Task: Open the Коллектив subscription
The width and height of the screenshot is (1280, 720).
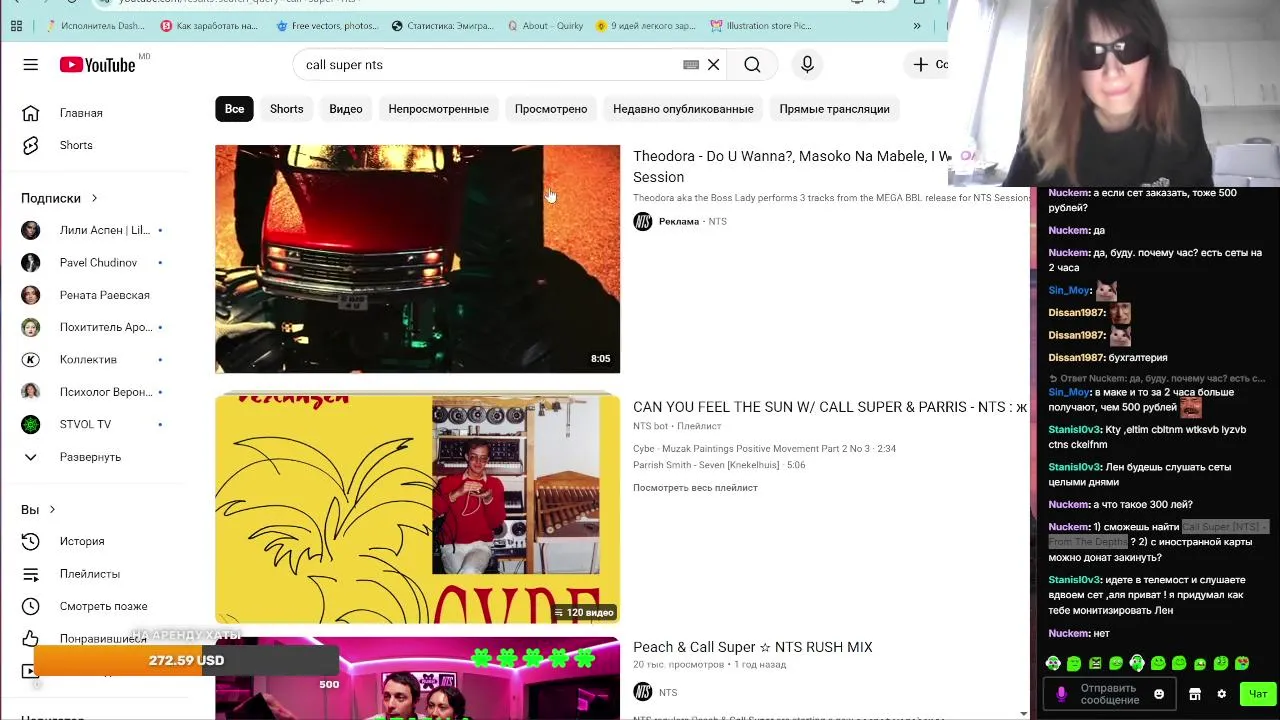Action: pyautogui.click(x=95, y=360)
